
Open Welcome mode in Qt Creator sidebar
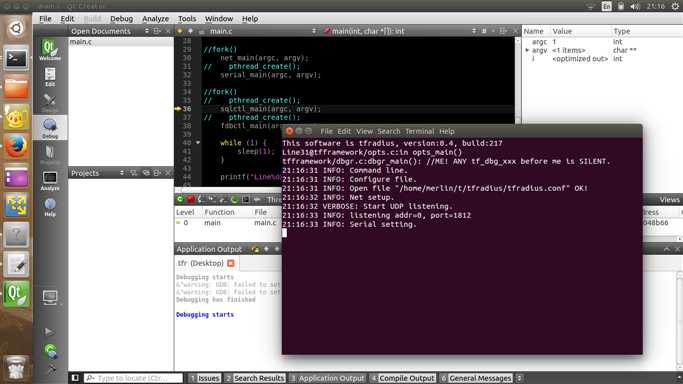(x=50, y=50)
